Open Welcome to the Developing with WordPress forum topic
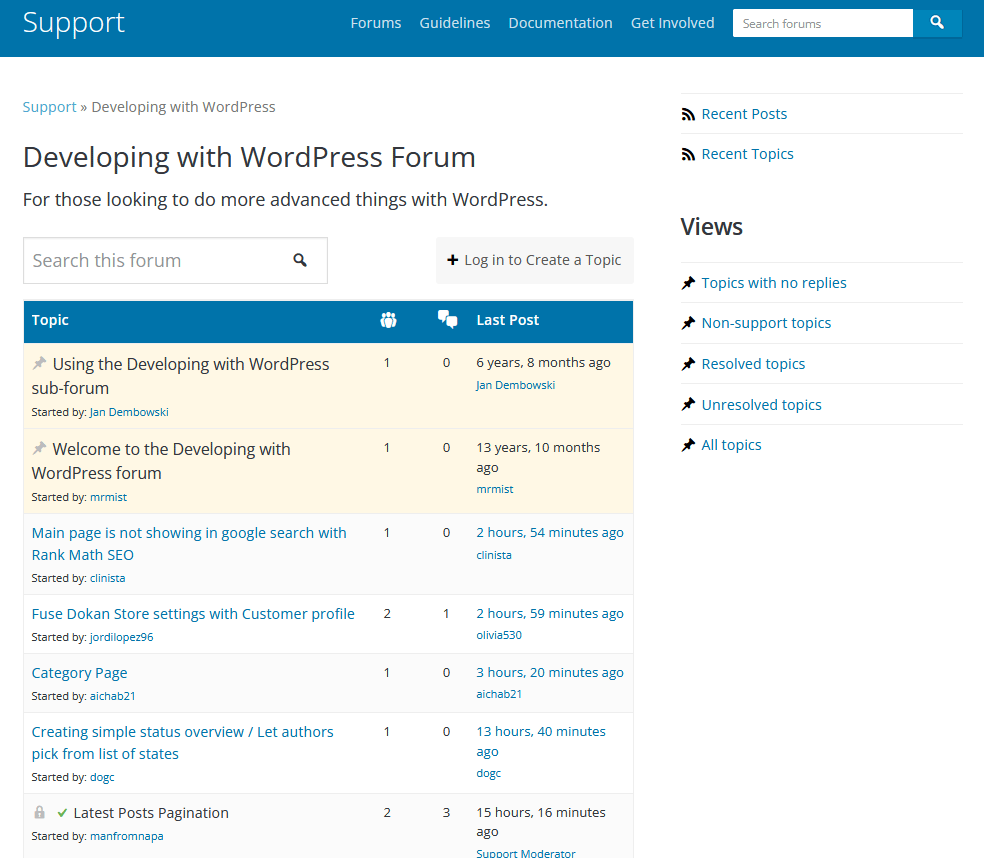The width and height of the screenshot is (984, 858). pos(161,461)
